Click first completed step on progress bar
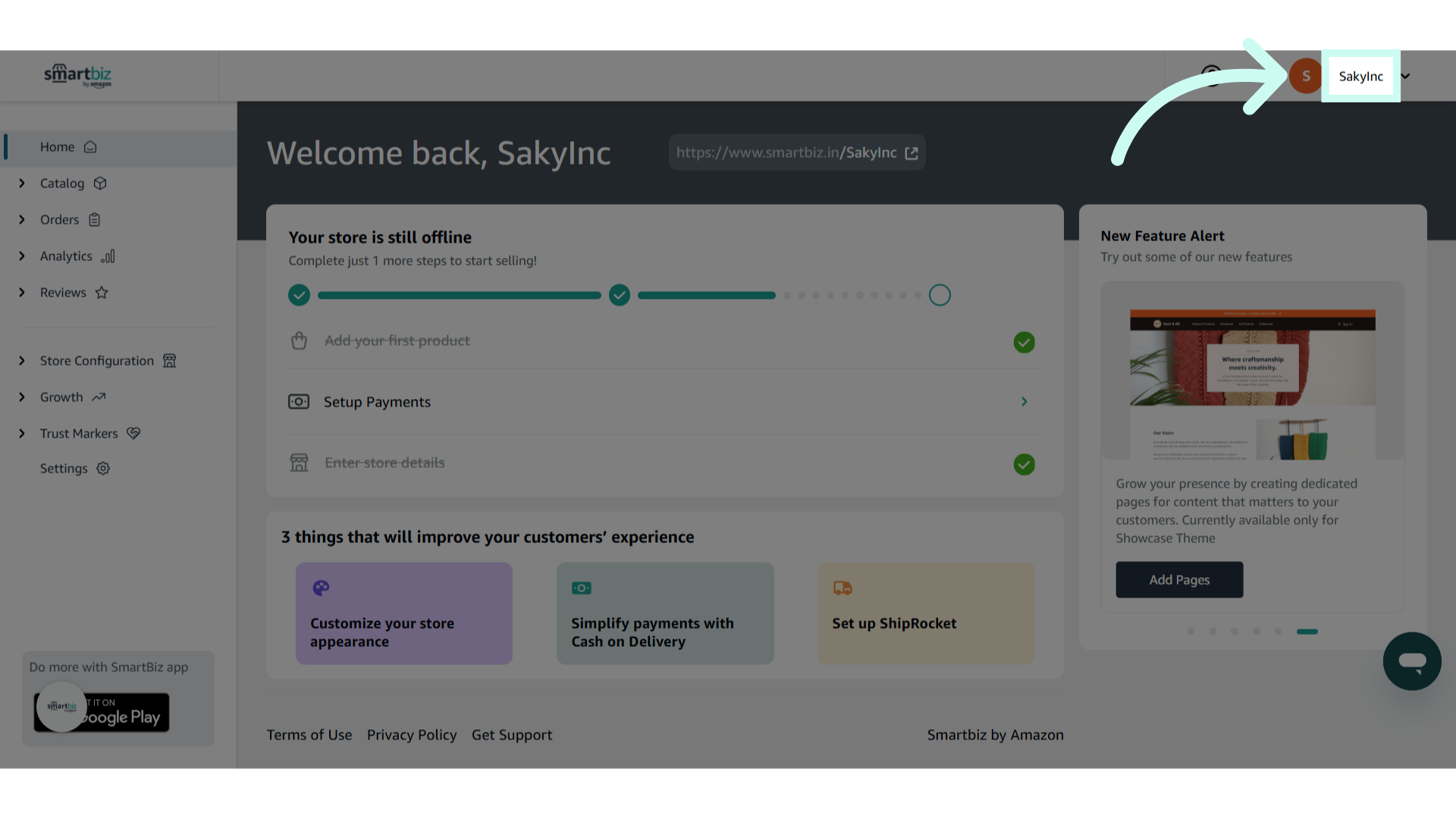1456x819 pixels. tap(299, 295)
